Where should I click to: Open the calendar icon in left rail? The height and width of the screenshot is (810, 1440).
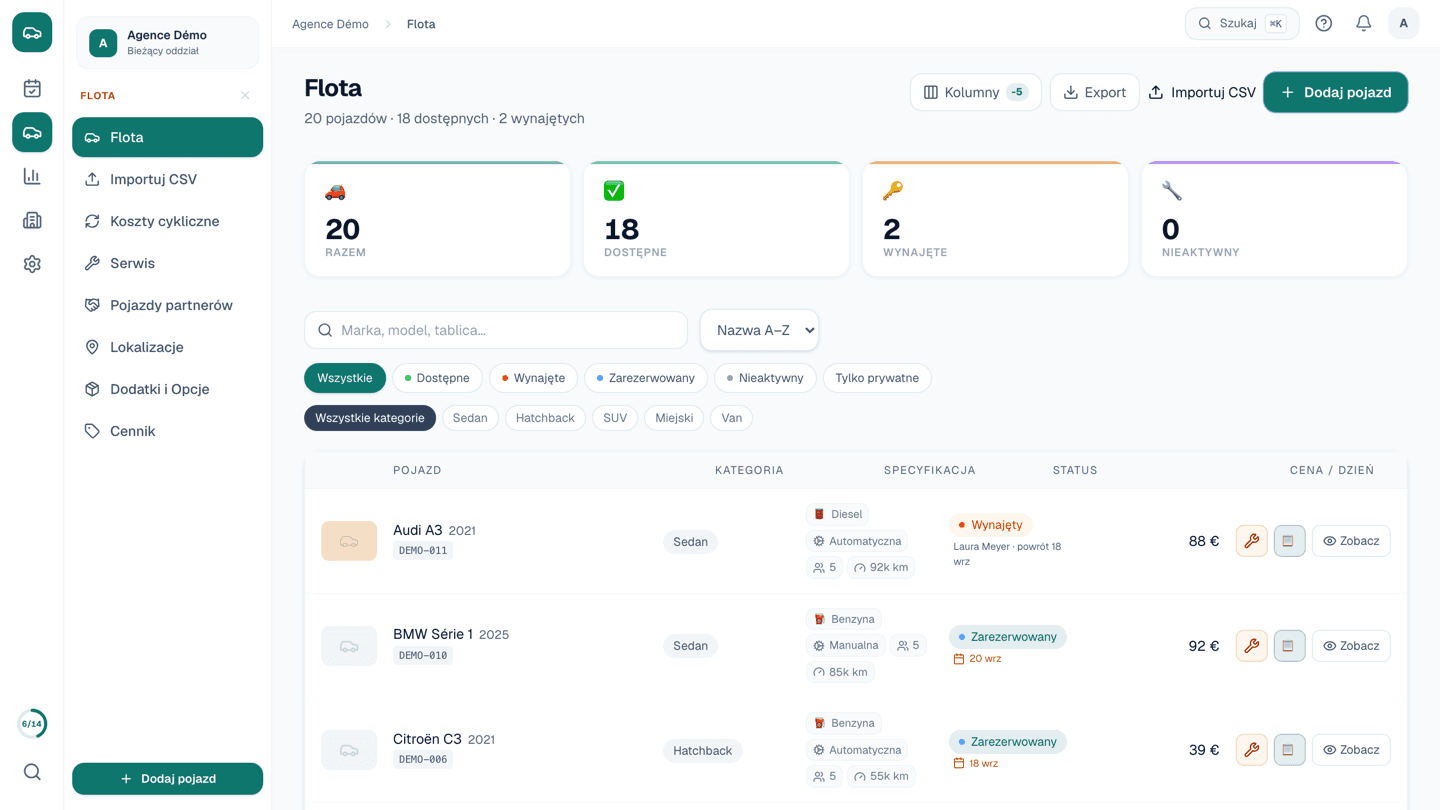pyautogui.click(x=32, y=88)
